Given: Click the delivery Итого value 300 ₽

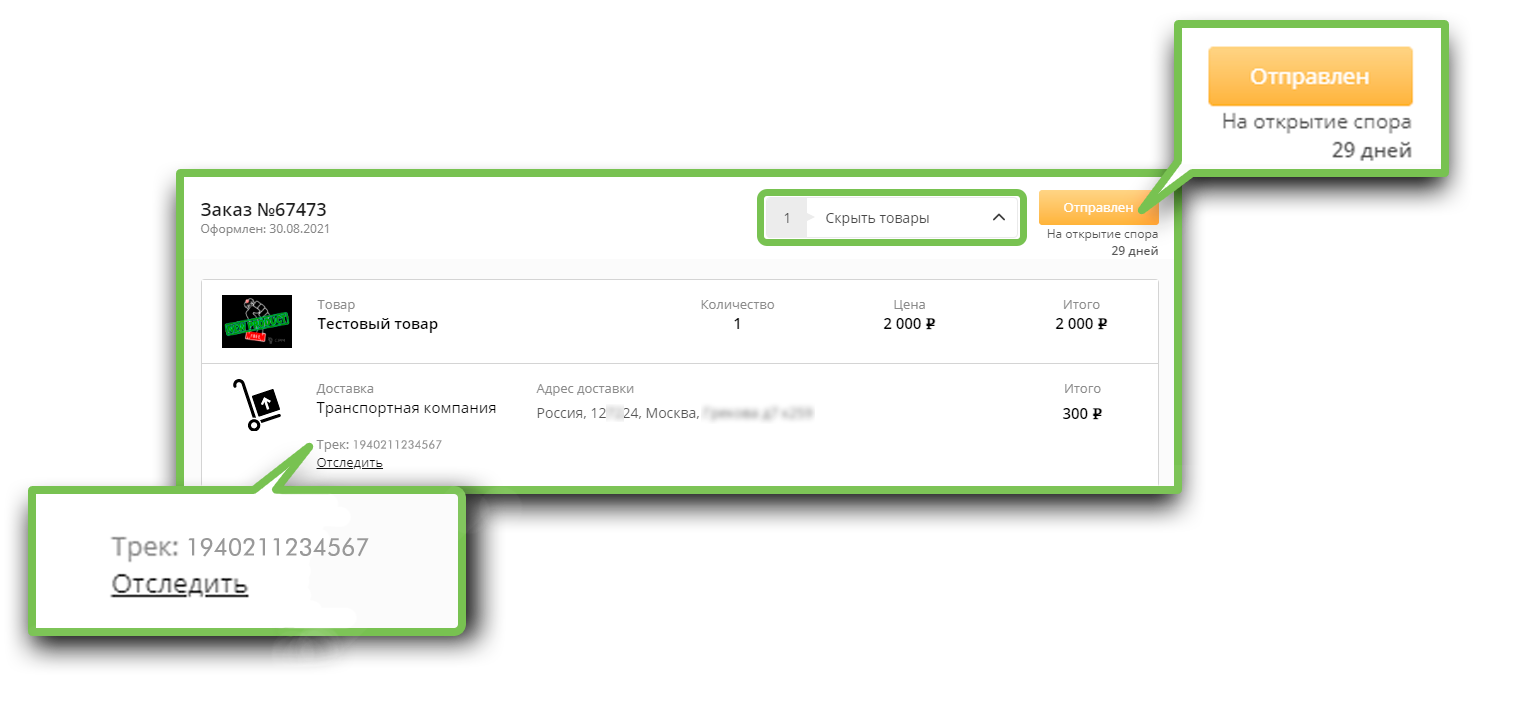Looking at the screenshot, I should pos(1082,413).
